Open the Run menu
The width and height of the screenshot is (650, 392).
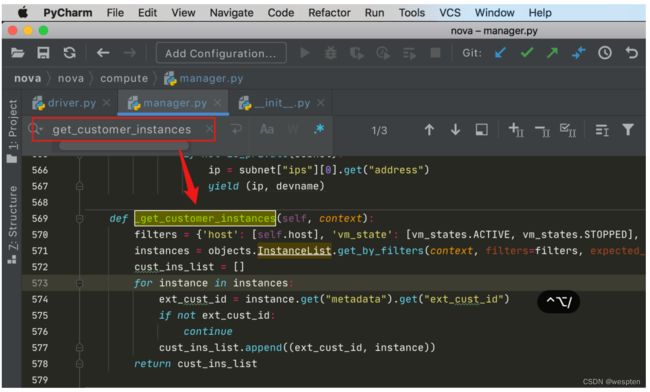click(x=374, y=13)
